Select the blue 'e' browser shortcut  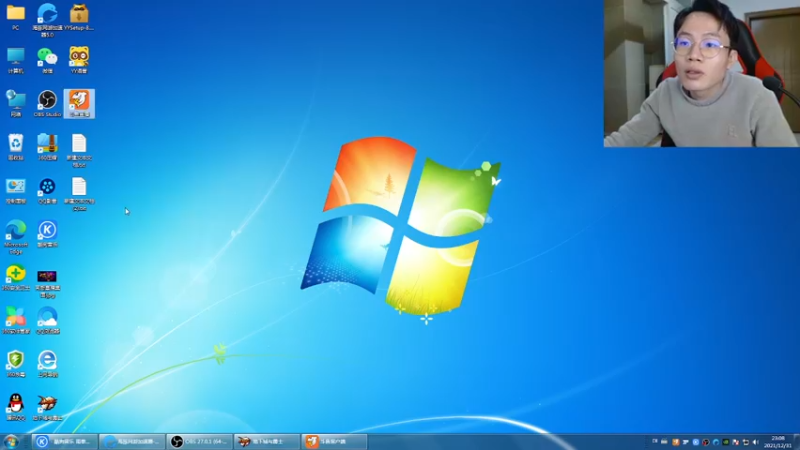click(47, 364)
